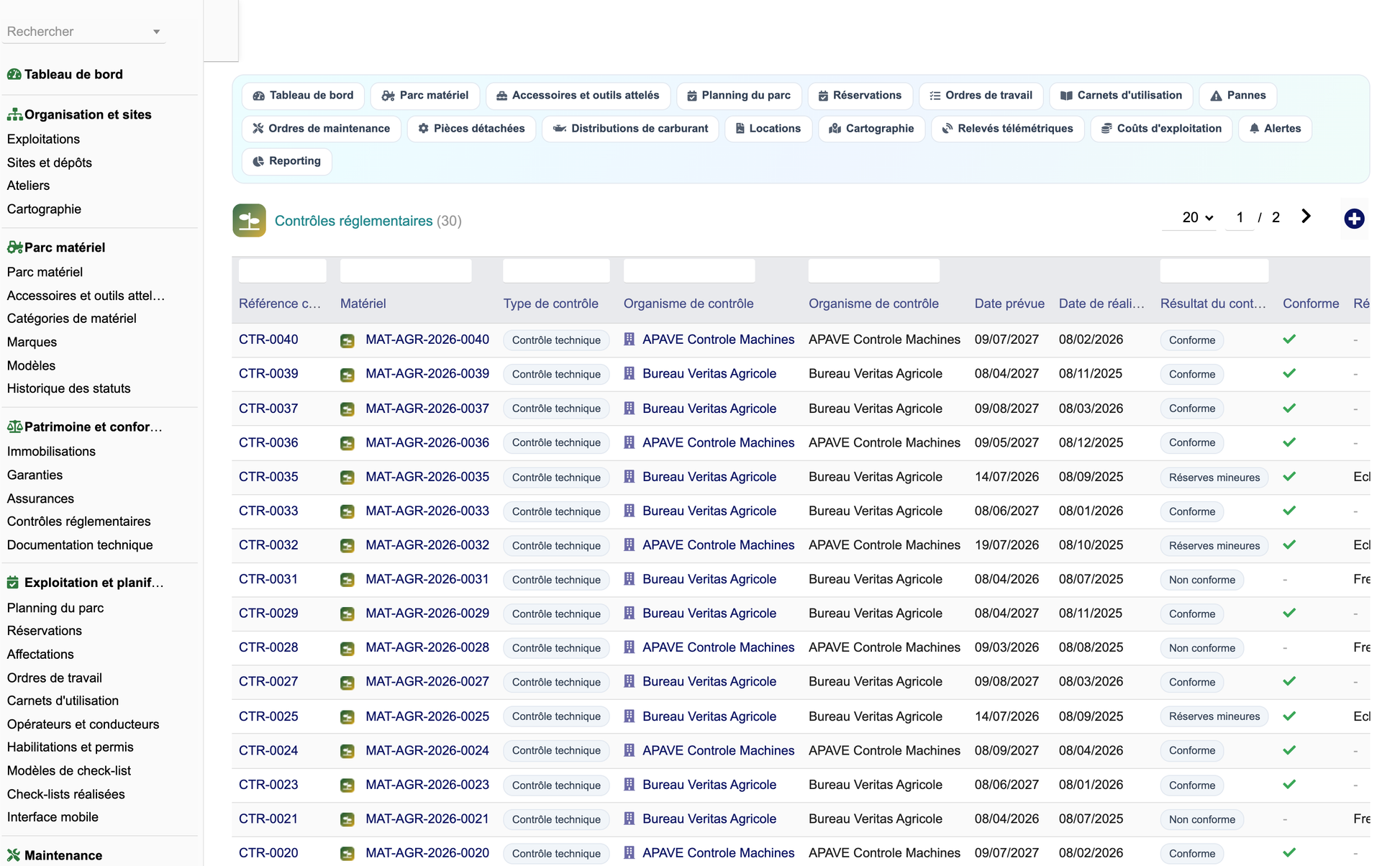Click Non conforme badge in CTR-0031 row
The width and height of the screenshot is (1400, 866).
(1201, 580)
